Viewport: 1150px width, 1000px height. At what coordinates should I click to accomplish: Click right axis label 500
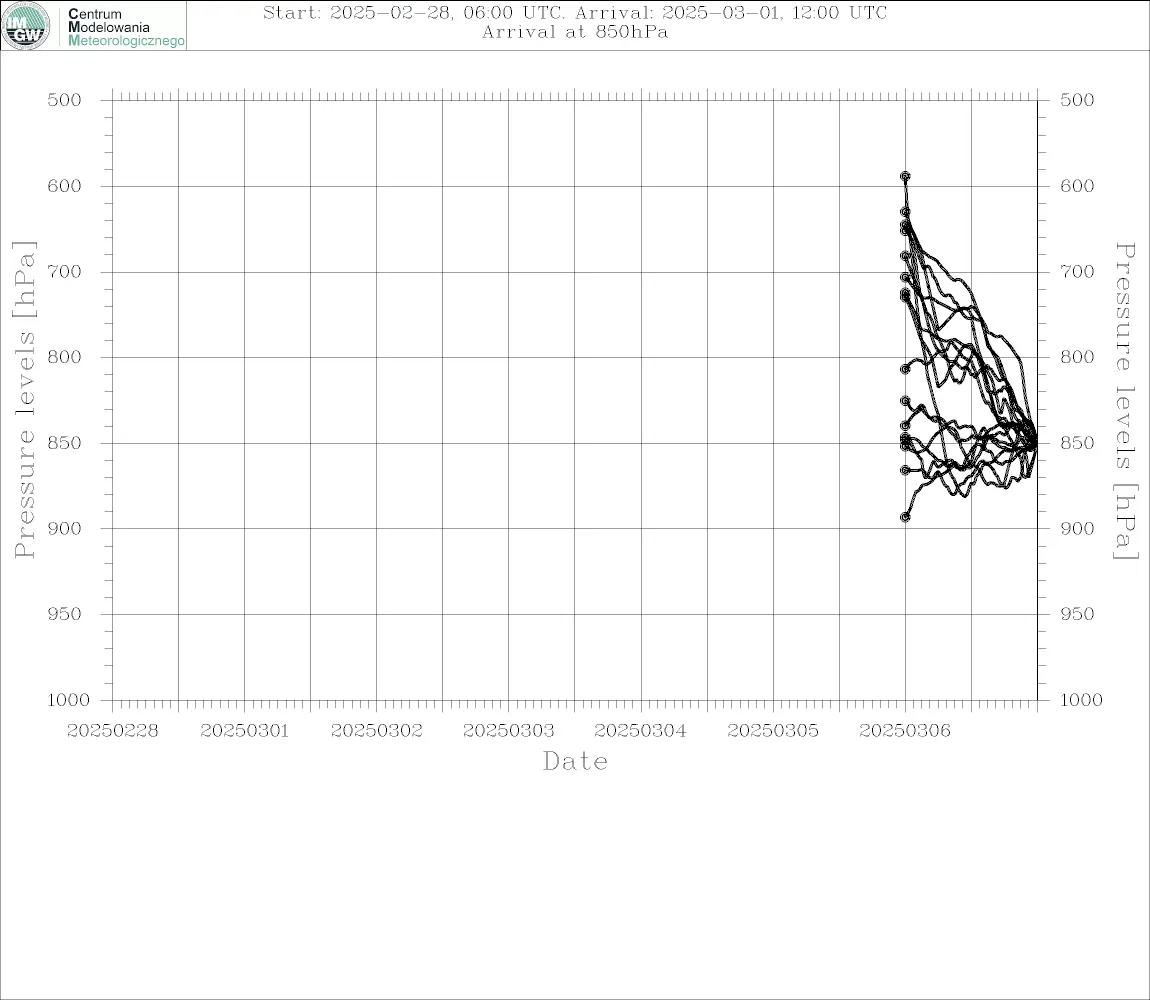coord(1077,100)
